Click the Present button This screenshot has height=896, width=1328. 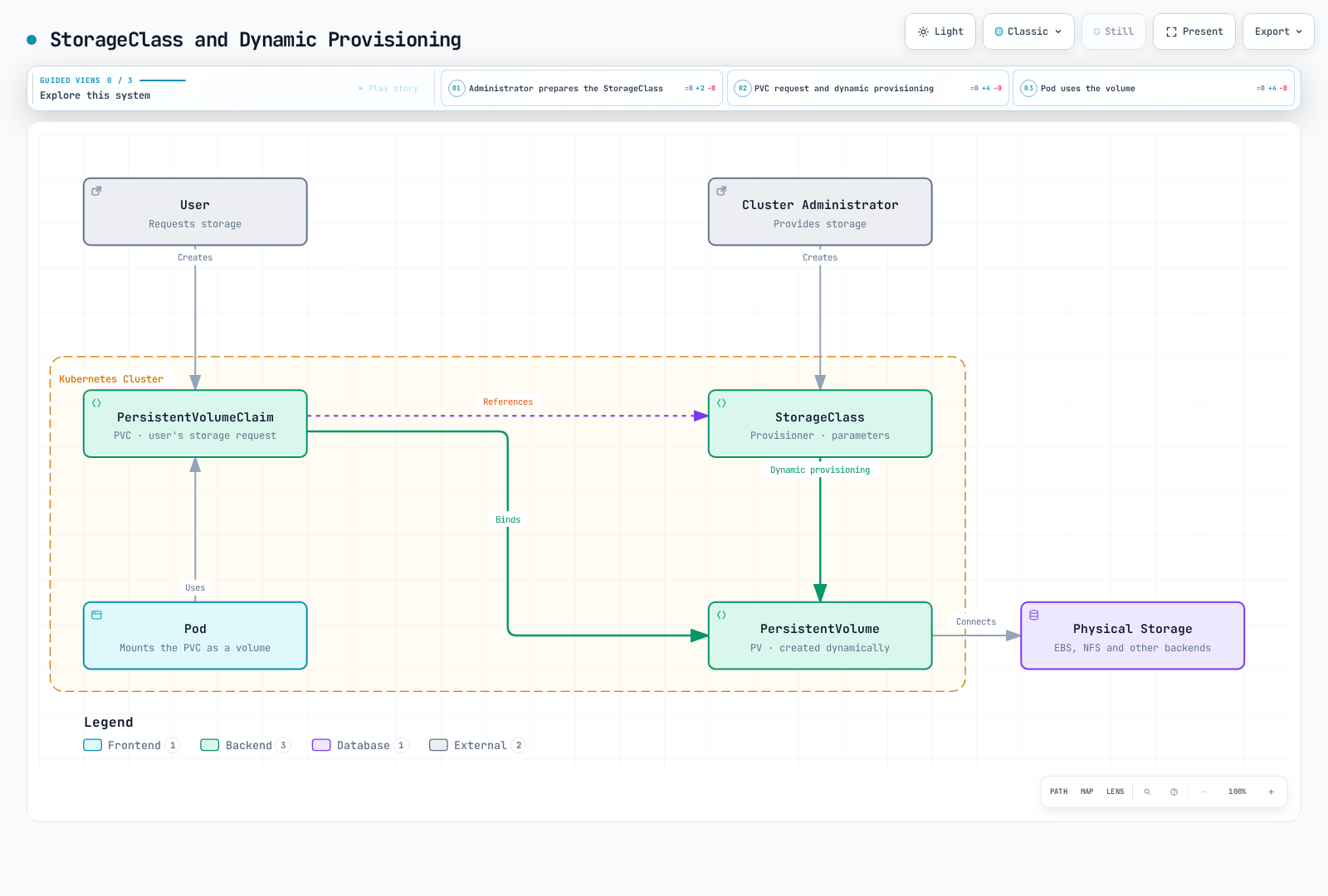pos(1194,32)
